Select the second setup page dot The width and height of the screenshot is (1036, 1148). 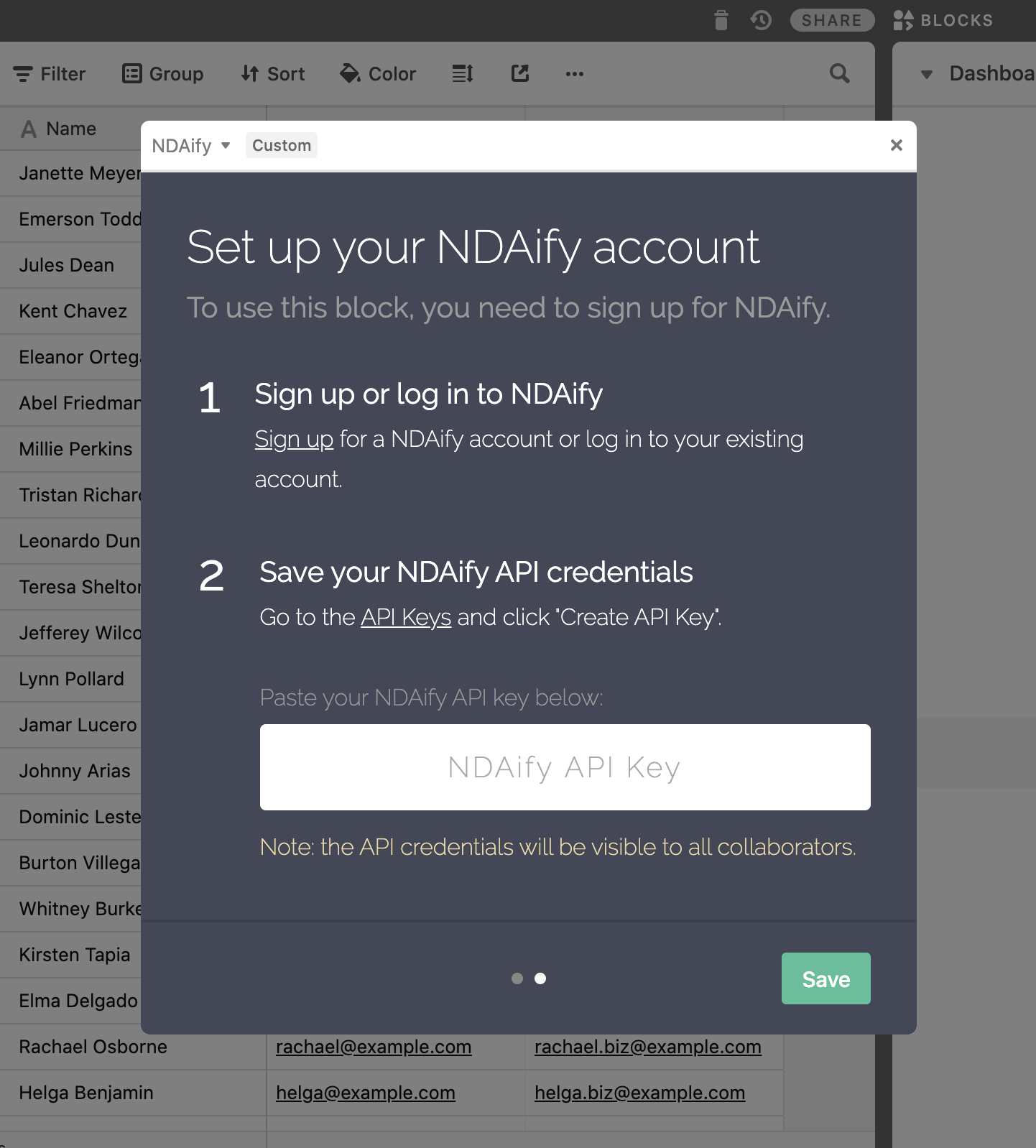(540, 978)
